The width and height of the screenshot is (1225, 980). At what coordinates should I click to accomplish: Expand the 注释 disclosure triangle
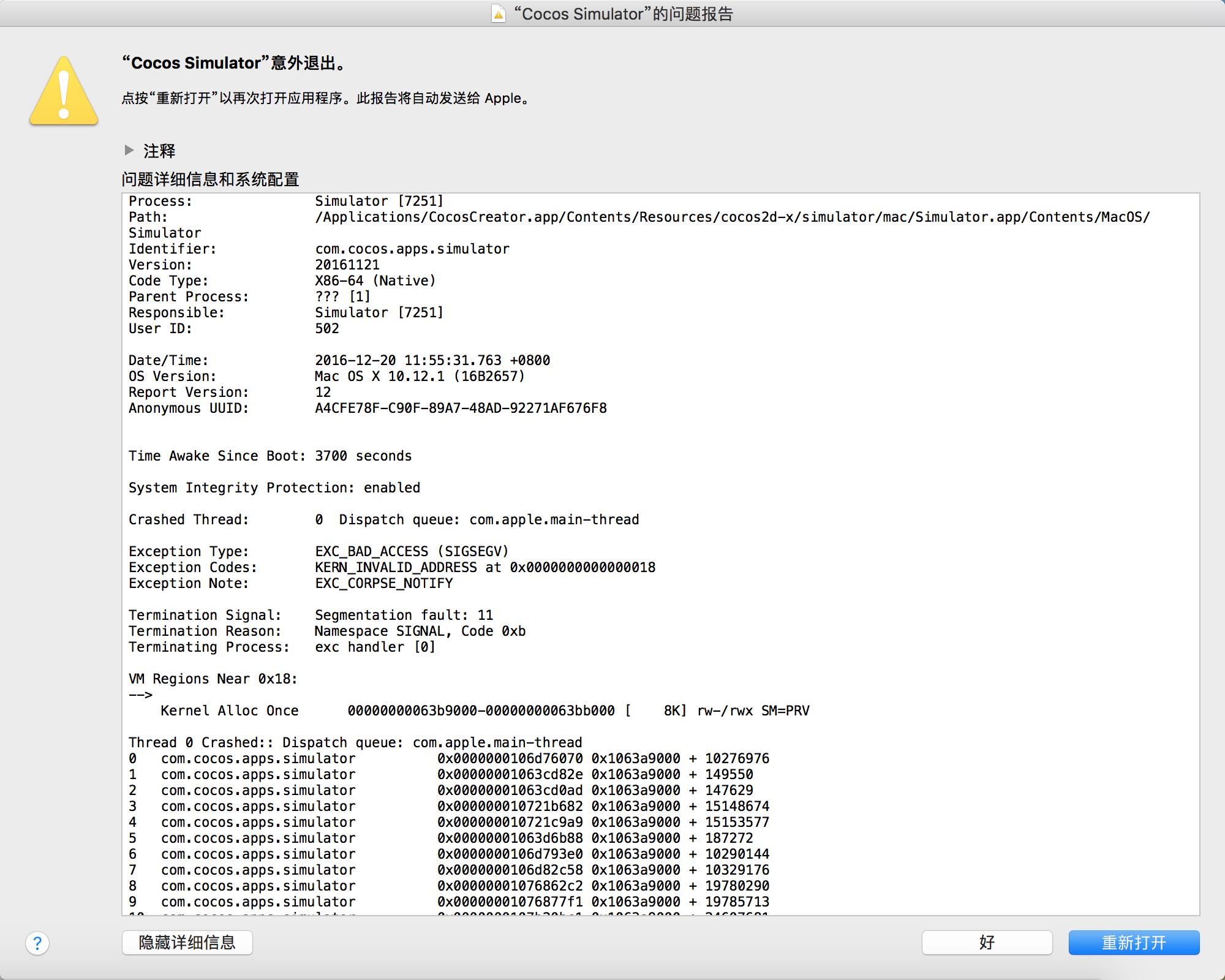pos(129,150)
